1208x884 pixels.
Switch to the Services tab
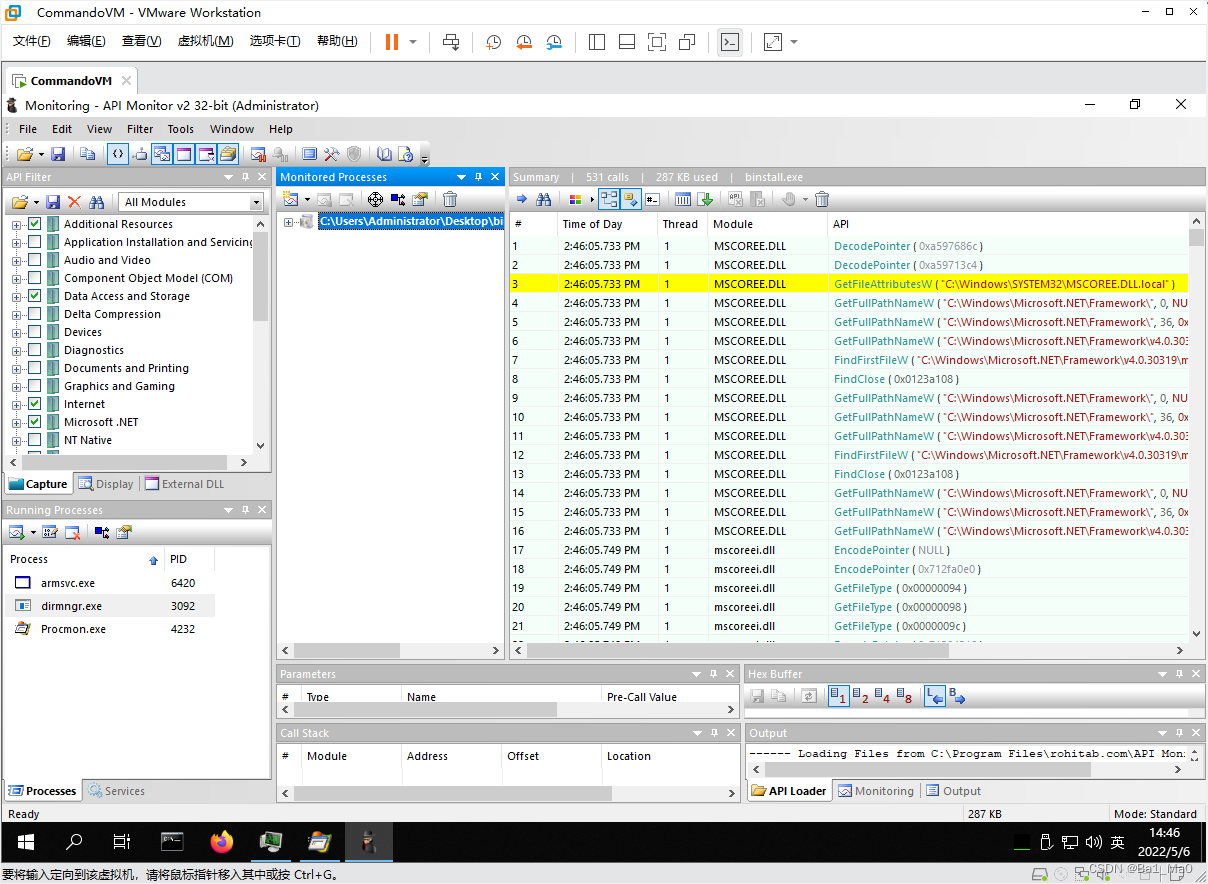(x=116, y=791)
